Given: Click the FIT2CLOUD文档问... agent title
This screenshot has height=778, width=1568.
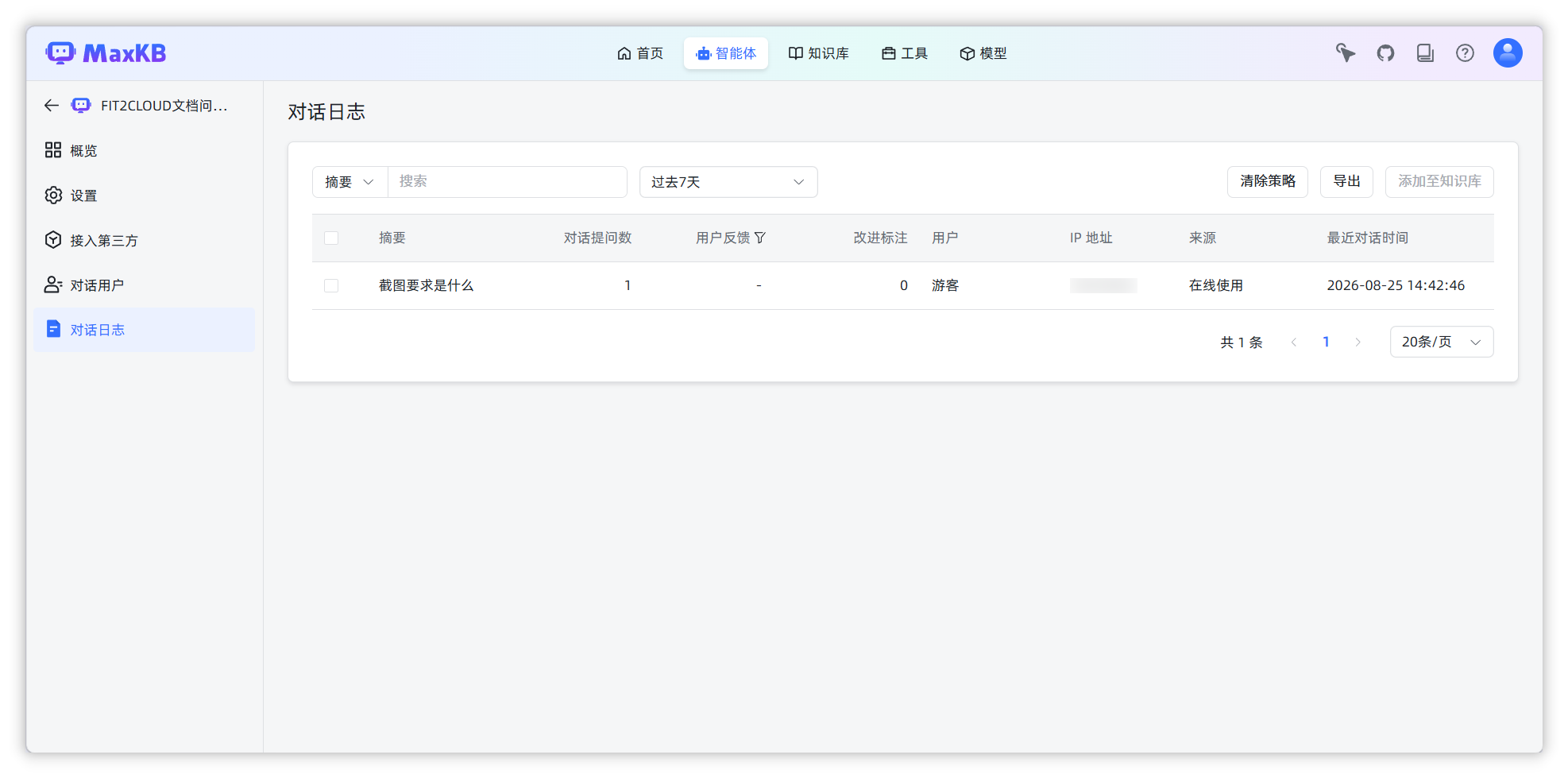Looking at the screenshot, I should pos(164,106).
